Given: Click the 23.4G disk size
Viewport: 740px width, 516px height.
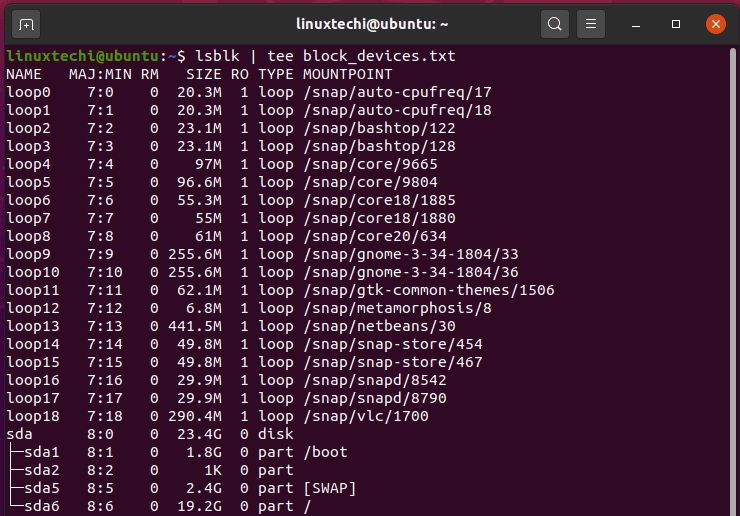Looking at the screenshot, I should (x=199, y=434).
